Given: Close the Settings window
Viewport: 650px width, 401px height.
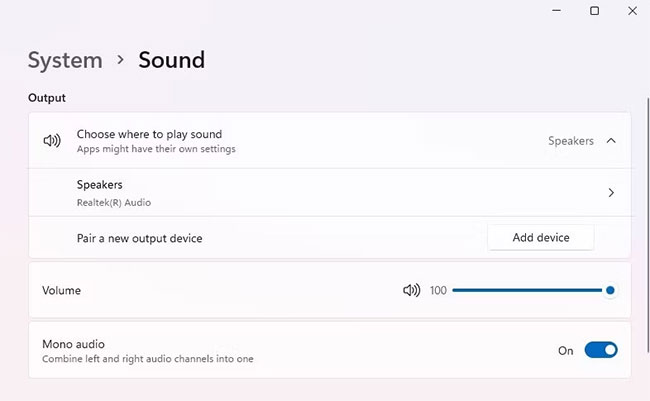Looking at the screenshot, I should coord(632,11).
